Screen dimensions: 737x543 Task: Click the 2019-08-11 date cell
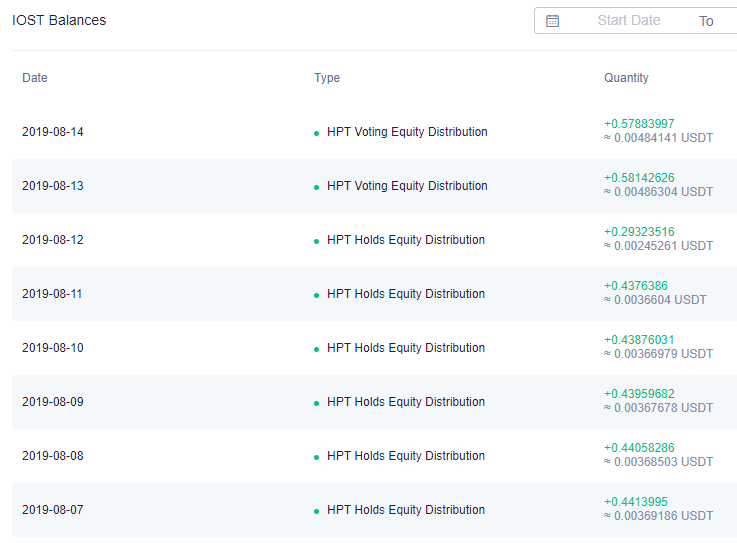(x=52, y=294)
